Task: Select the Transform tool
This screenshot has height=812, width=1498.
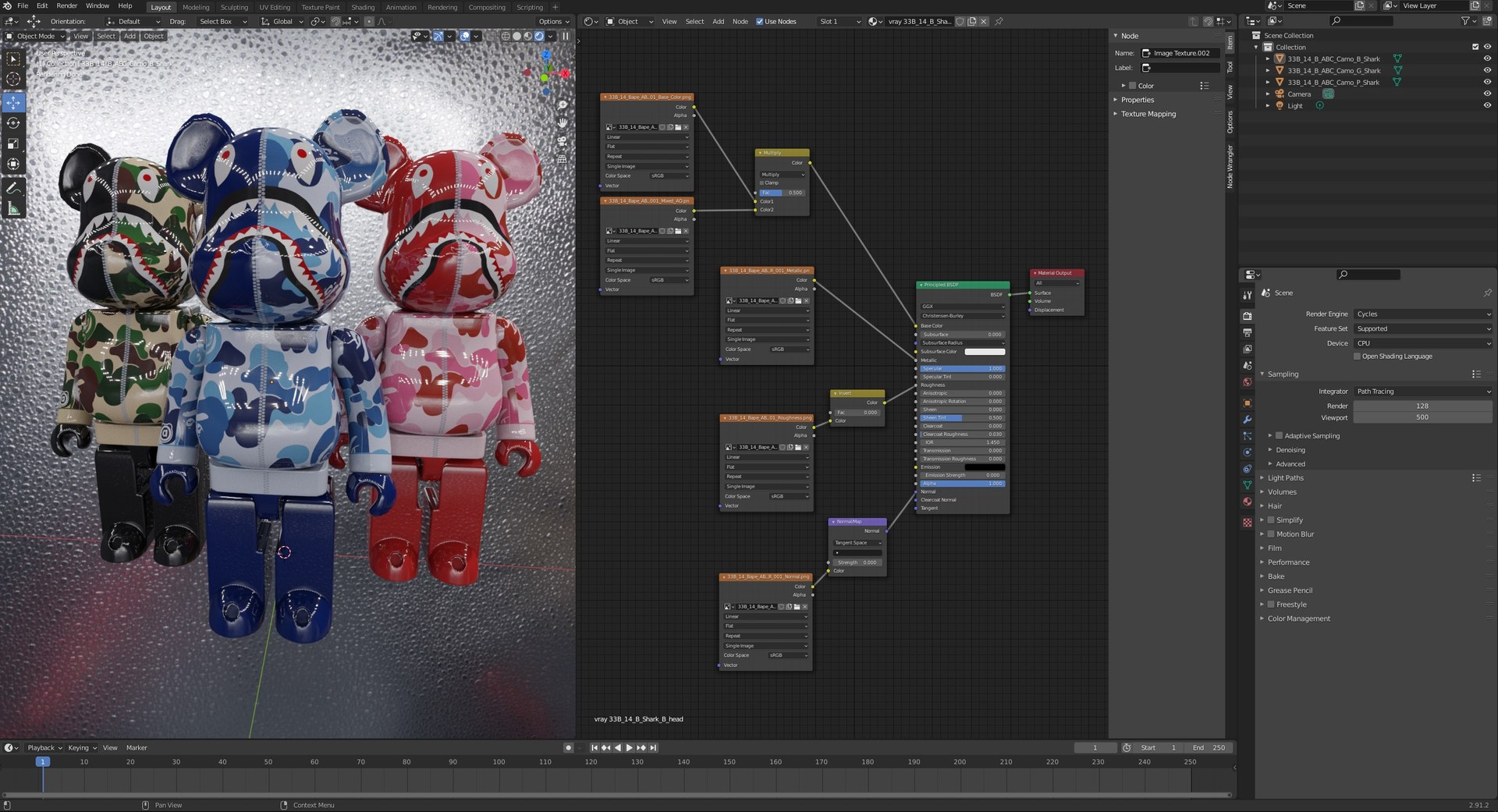Action: pos(13,164)
